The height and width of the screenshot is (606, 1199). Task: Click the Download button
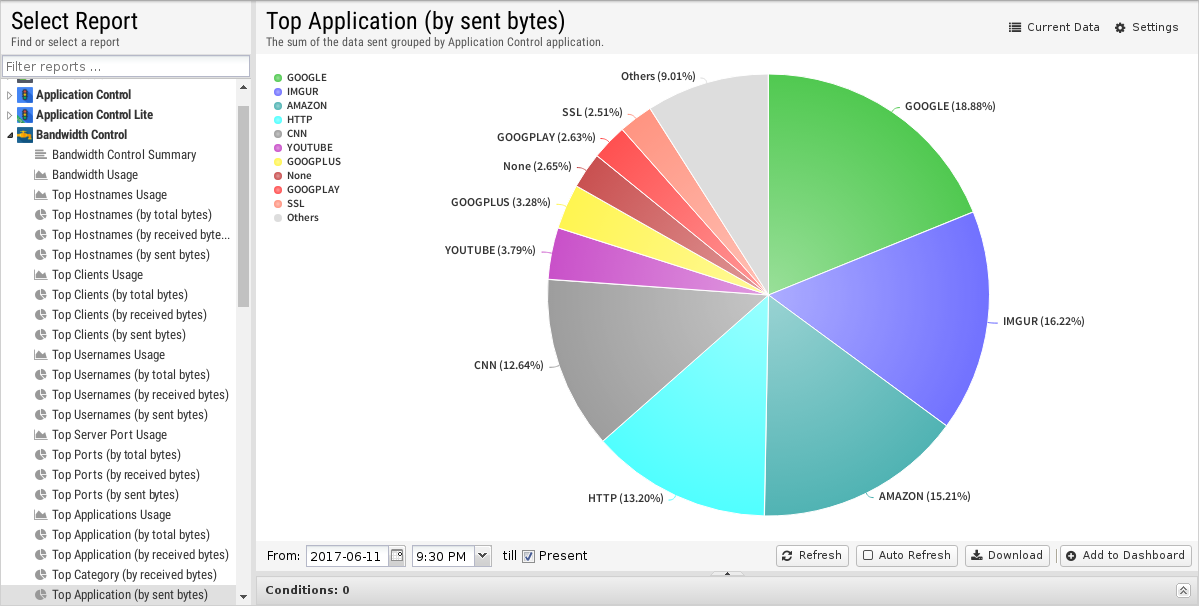(1008, 556)
